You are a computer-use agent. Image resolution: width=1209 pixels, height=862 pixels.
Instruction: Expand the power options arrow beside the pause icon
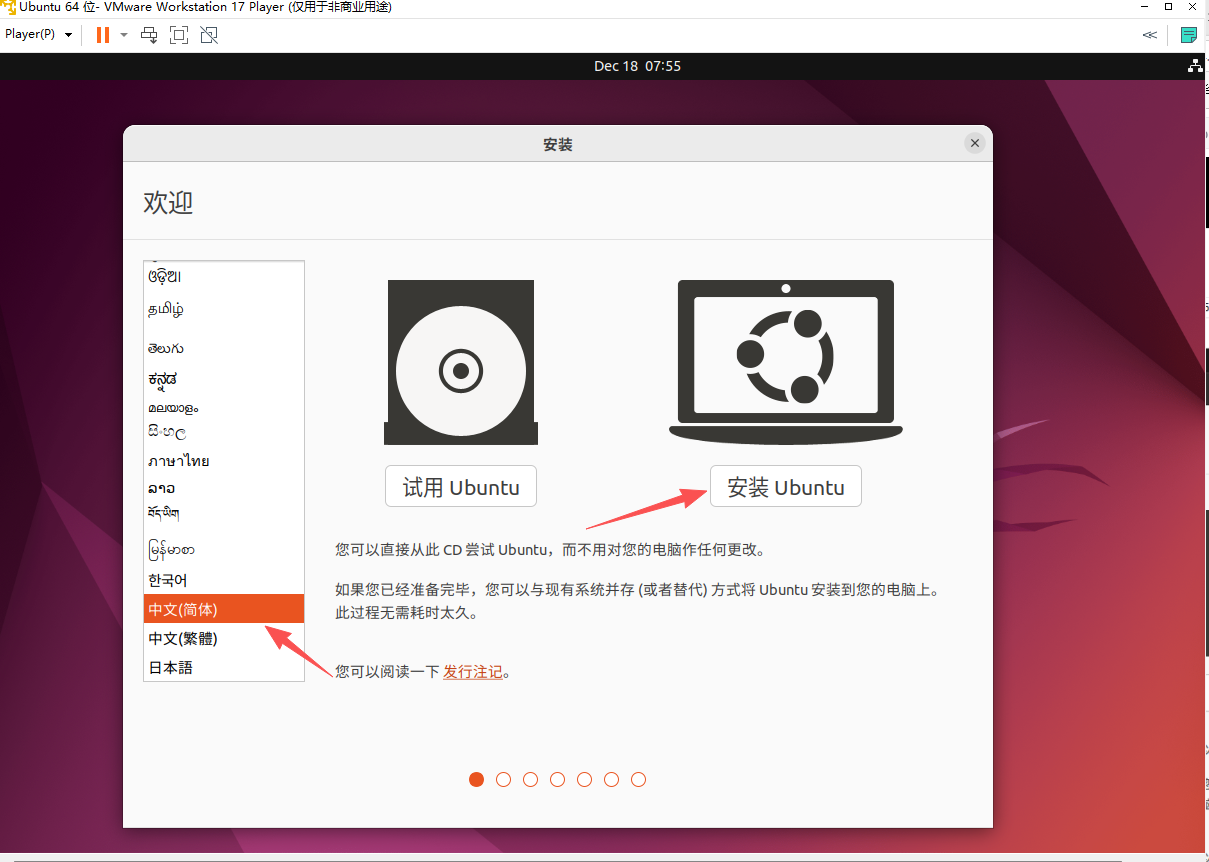[124, 35]
